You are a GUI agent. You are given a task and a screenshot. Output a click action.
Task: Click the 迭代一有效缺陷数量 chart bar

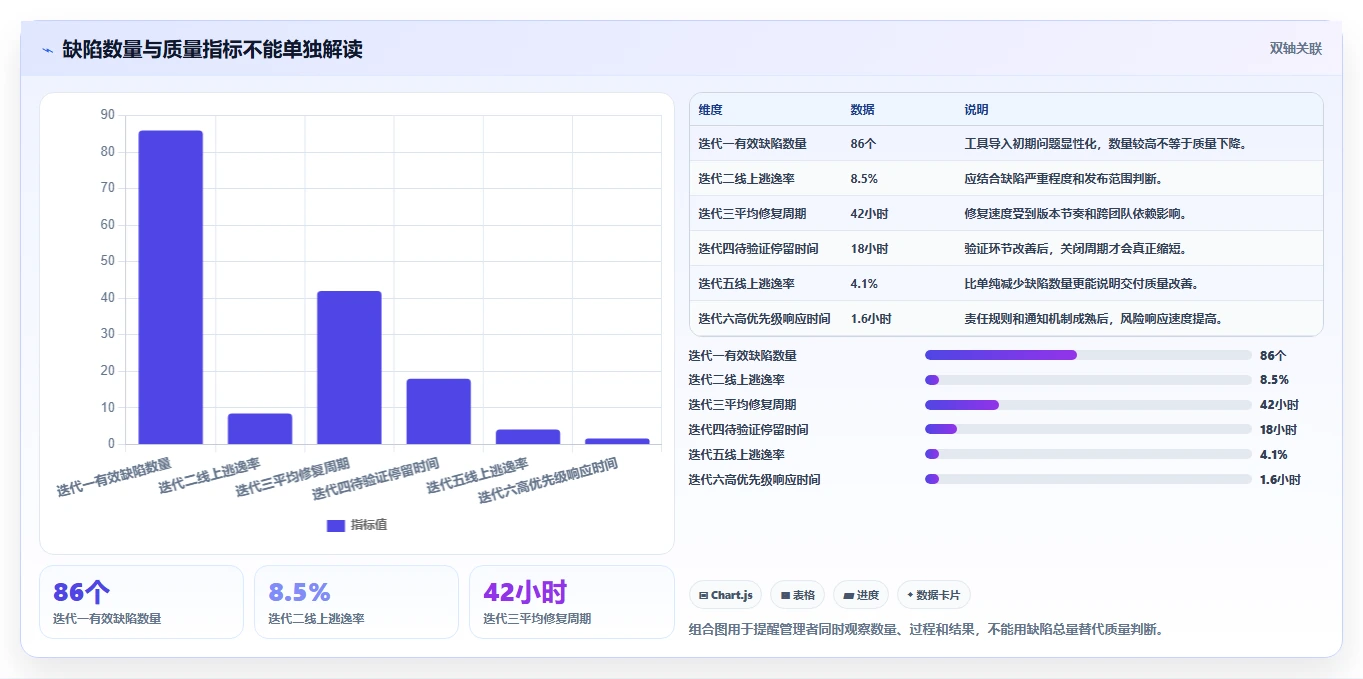point(170,287)
